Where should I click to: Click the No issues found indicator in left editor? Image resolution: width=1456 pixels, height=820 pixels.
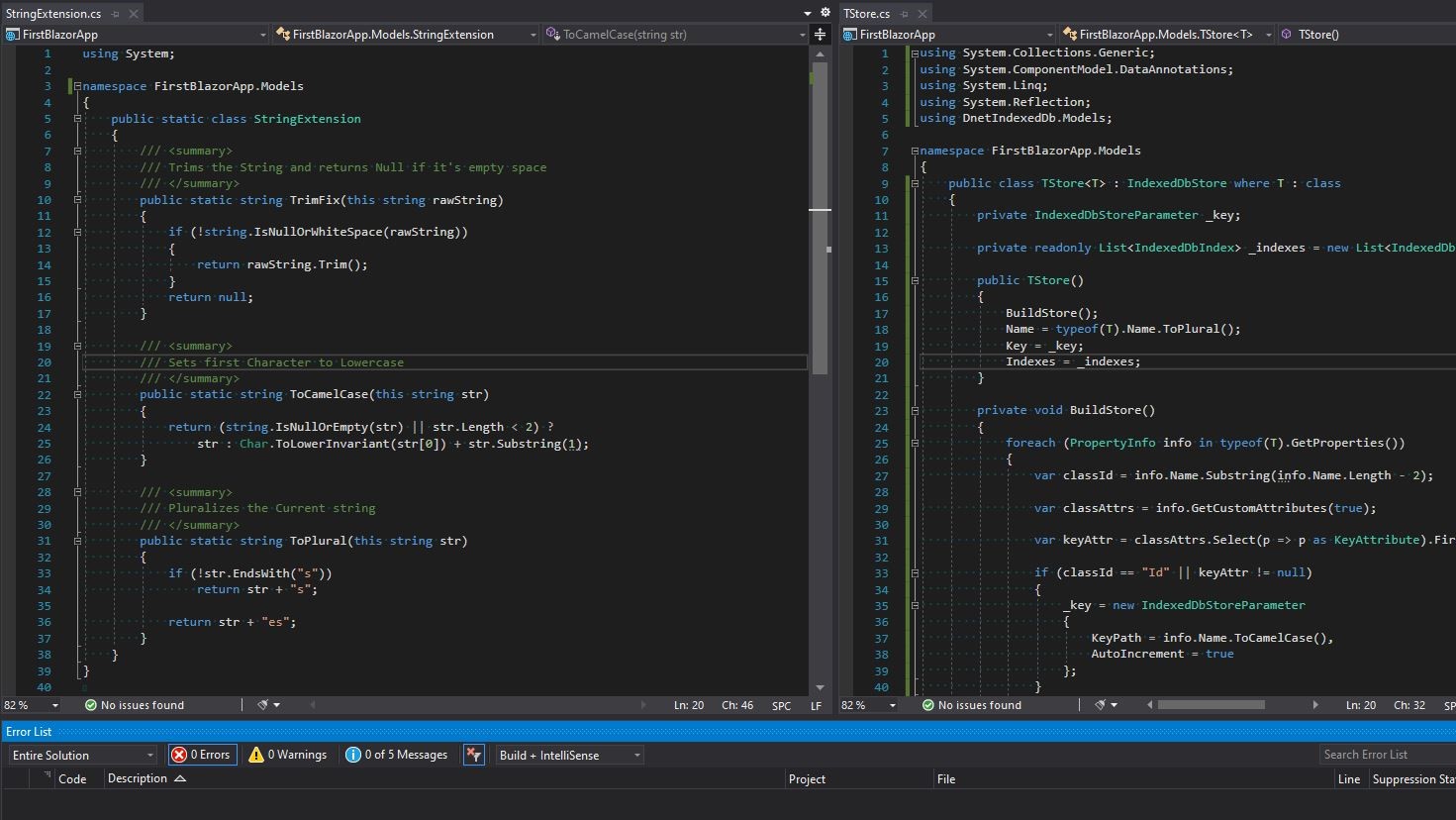point(135,705)
